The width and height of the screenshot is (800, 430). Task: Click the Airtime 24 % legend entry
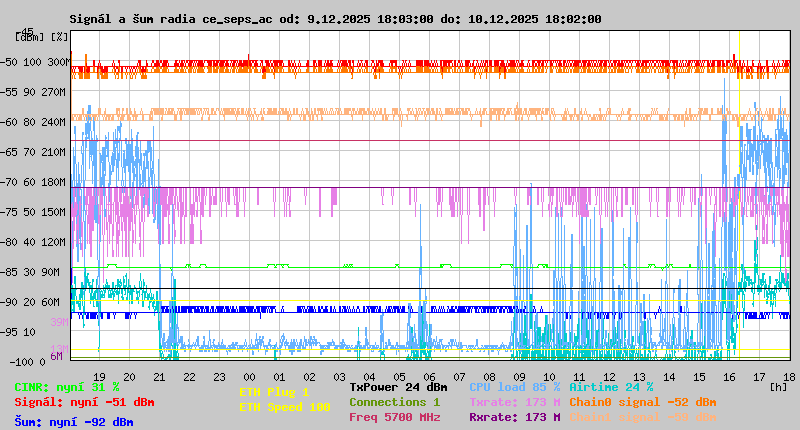click(x=611, y=387)
